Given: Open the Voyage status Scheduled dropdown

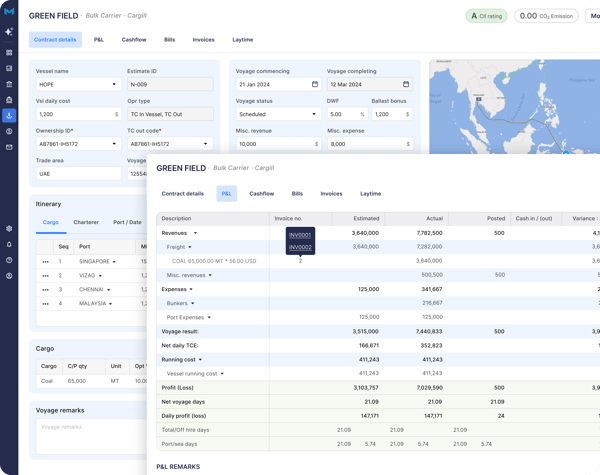Looking at the screenshot, I should tap(278, 114).
